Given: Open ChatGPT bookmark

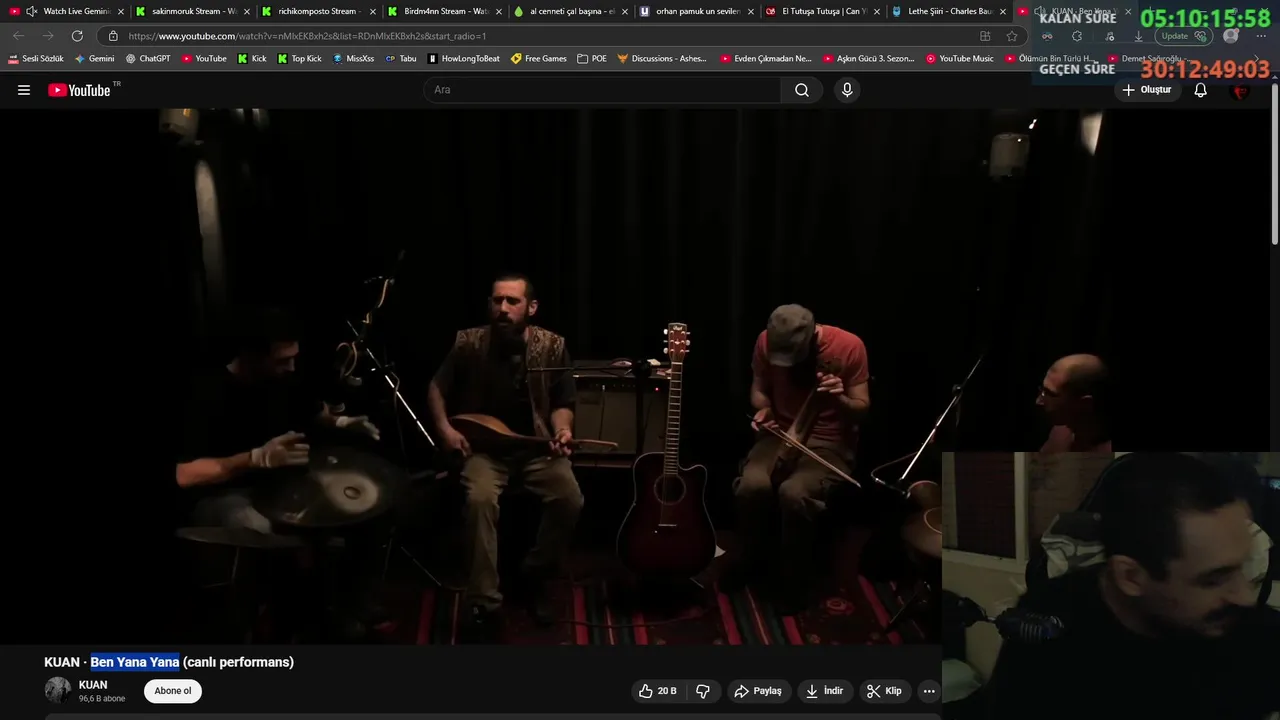Looking at the screenshot, I should point(148,59).
